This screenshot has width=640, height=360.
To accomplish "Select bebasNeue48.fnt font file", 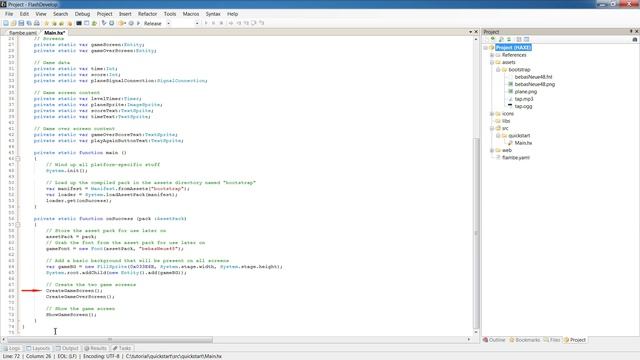I will [x=533, y=77].
